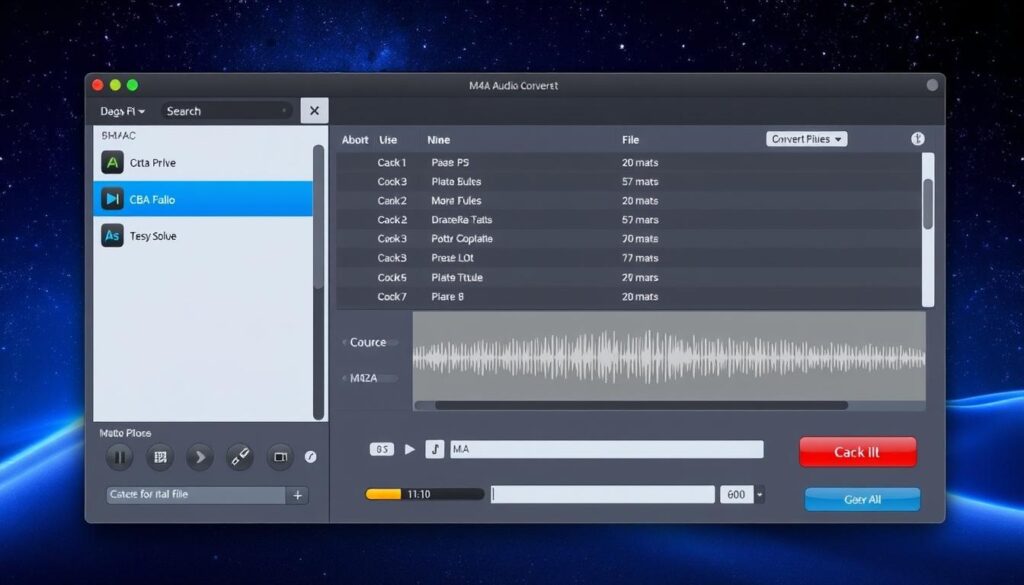The width and height of the screenshot is (1024, 585).
Task: Click the small white circular icon after toolbar
Action: tap(310, 457)
